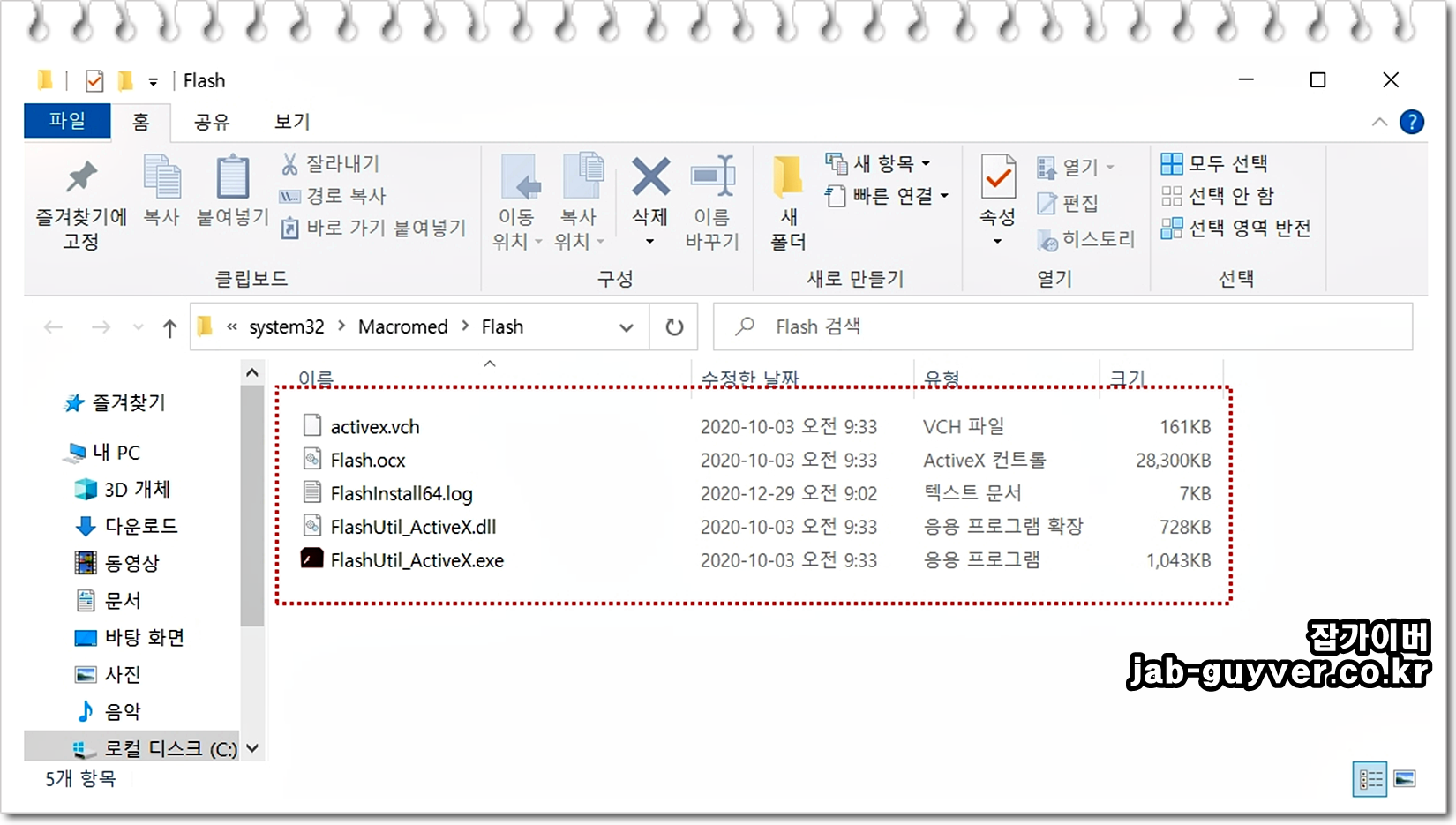Go forward with the right arrow
The width and height of the screenshot is (1456, 825).
tap(101, 327)
